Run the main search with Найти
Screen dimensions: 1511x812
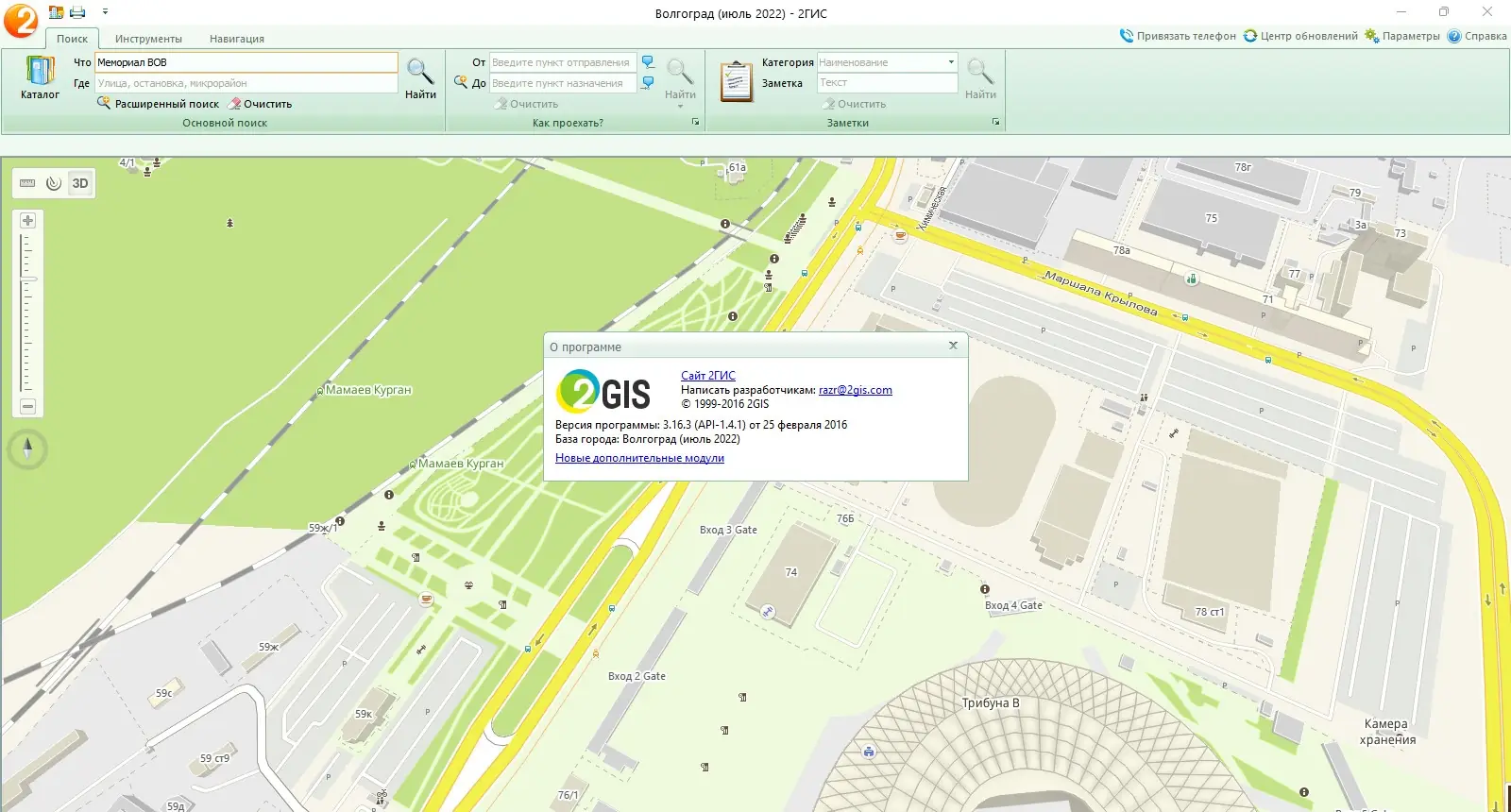(420, 78)
